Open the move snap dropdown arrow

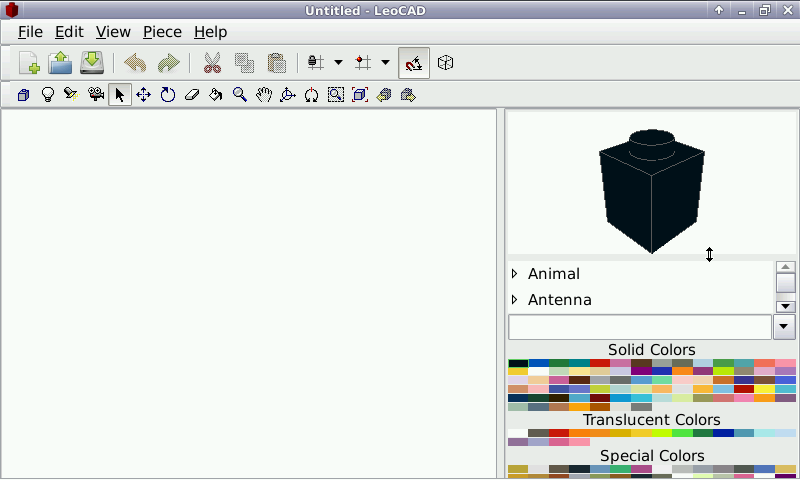coord(338,63)
